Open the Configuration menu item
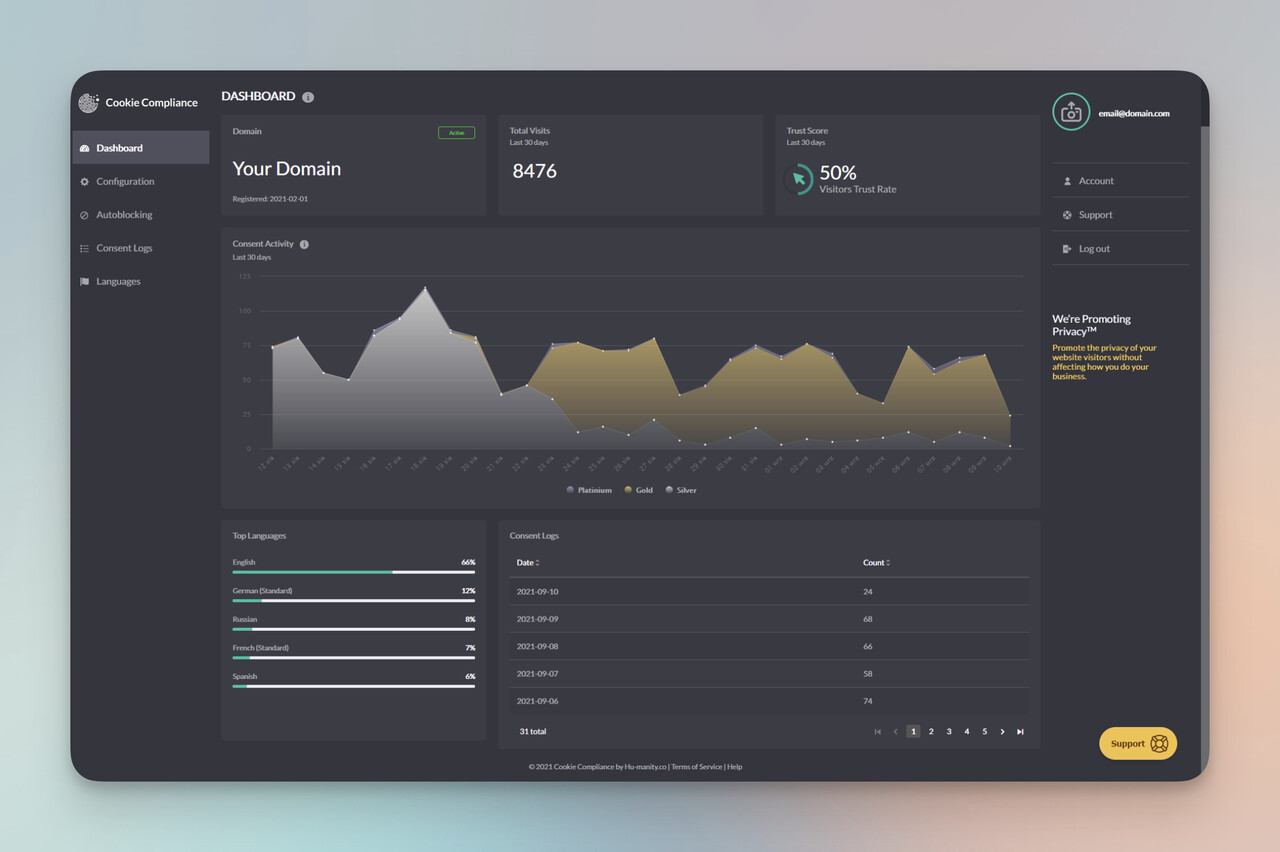The height and width of the screenshot is (852, 1280). pyautogui.click(x=141, y=181)
